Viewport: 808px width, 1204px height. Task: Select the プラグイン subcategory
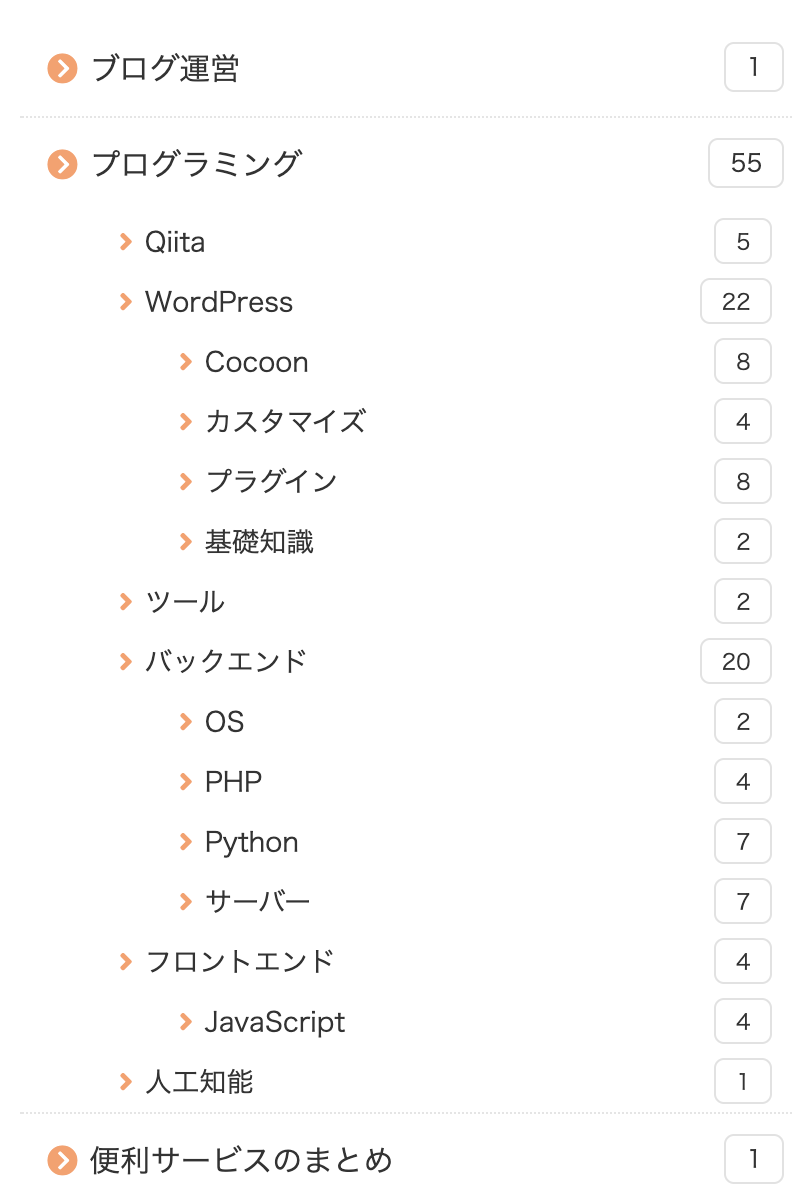271,481
